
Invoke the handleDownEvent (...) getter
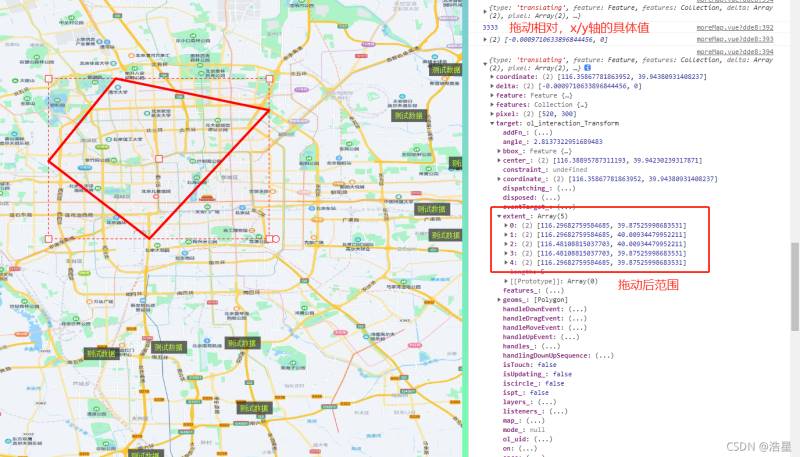(x=577, y=309)
